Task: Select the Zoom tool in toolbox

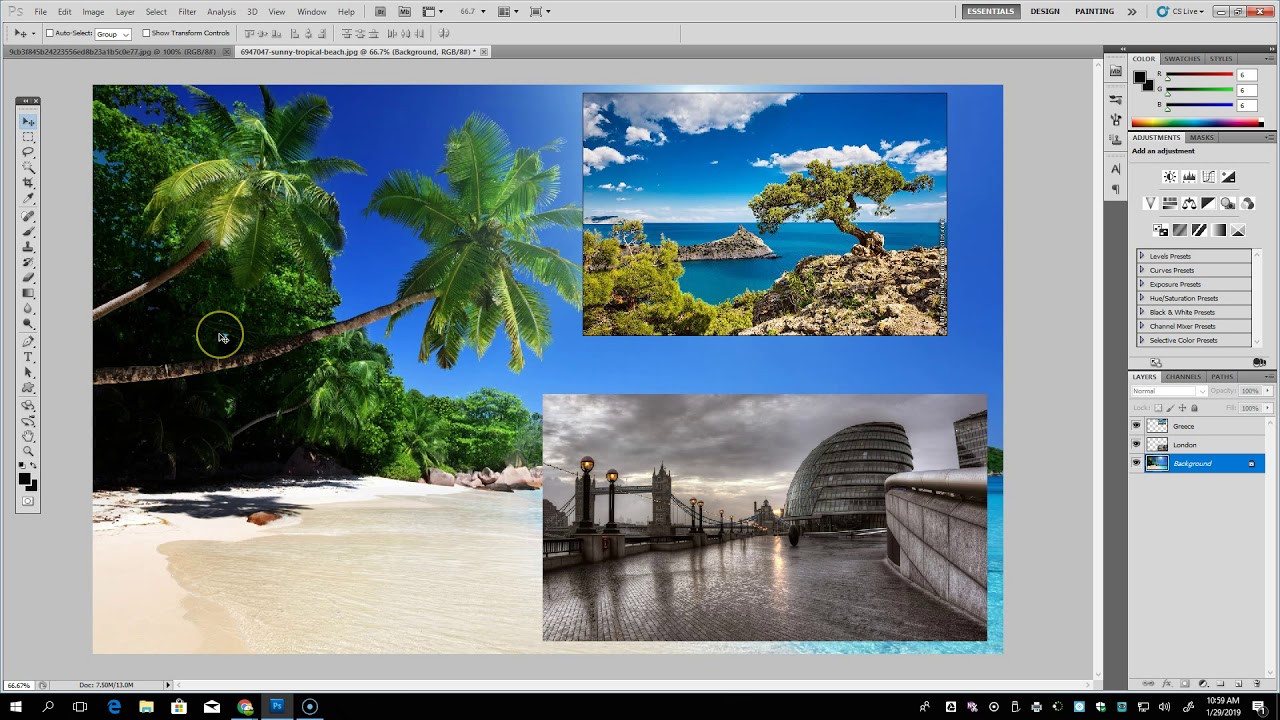Action: [28, 450]
